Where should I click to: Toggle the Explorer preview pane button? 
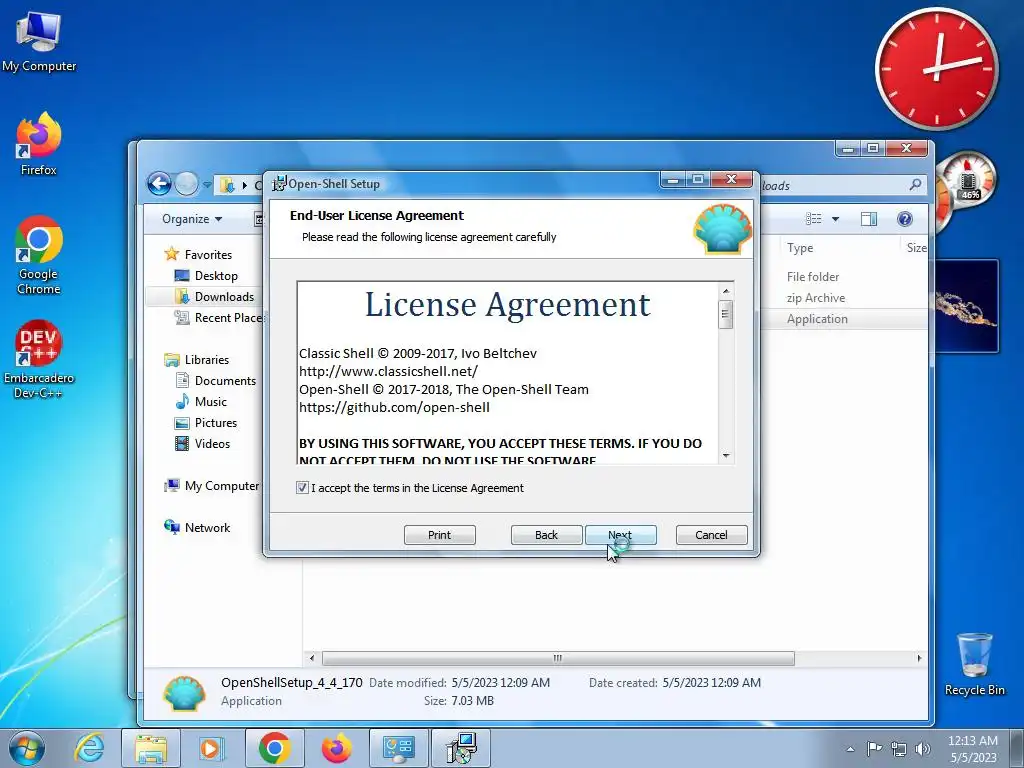tap(869, 219)
